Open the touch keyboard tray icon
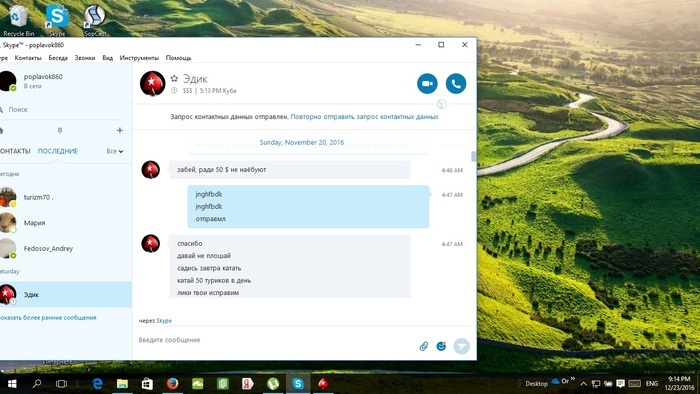 click(634, 383)
